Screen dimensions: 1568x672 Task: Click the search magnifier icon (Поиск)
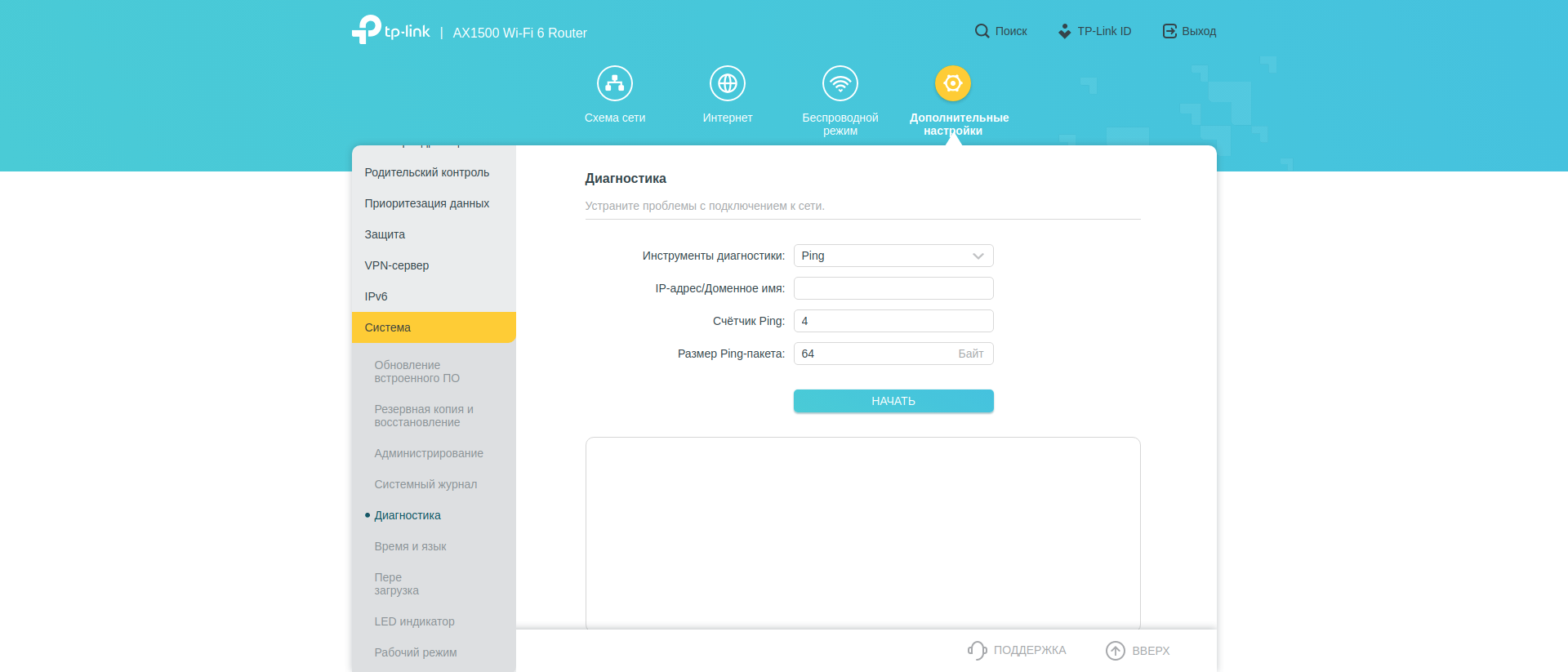[x=982, y=31]
